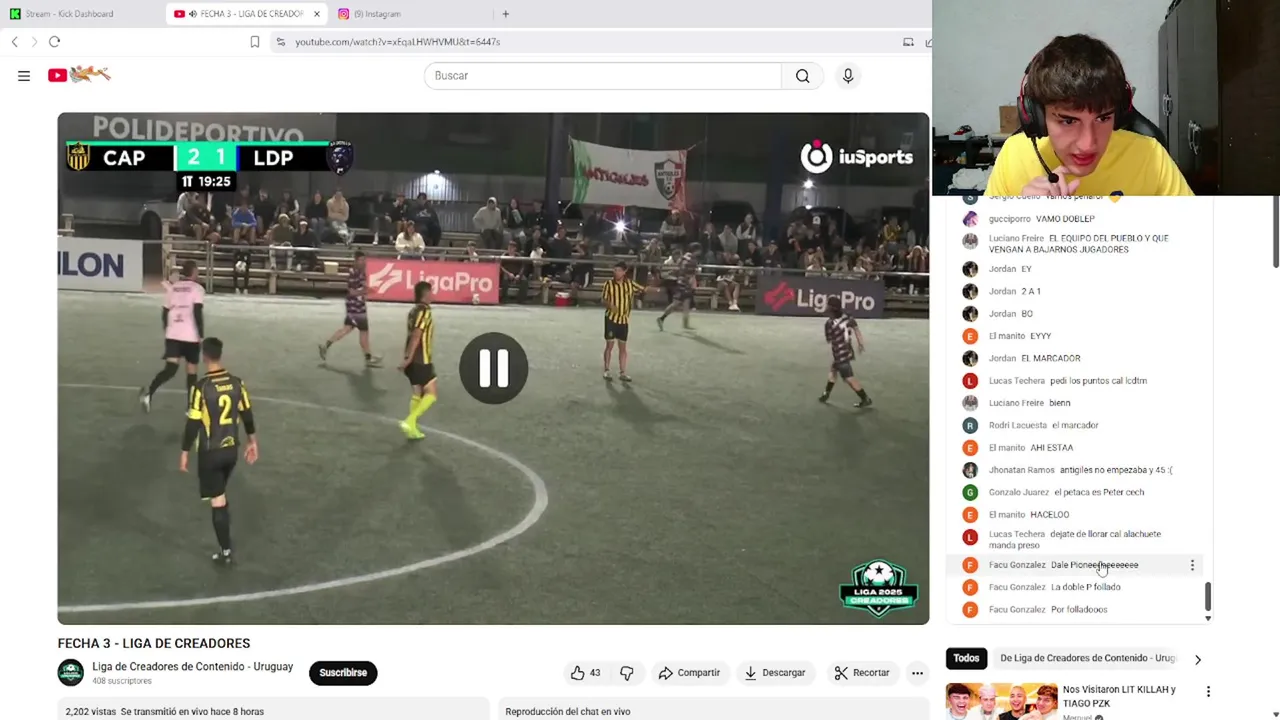Dislike the video with thumbs-down icon
Screen dimensions: 1280x720
point(627,673)
